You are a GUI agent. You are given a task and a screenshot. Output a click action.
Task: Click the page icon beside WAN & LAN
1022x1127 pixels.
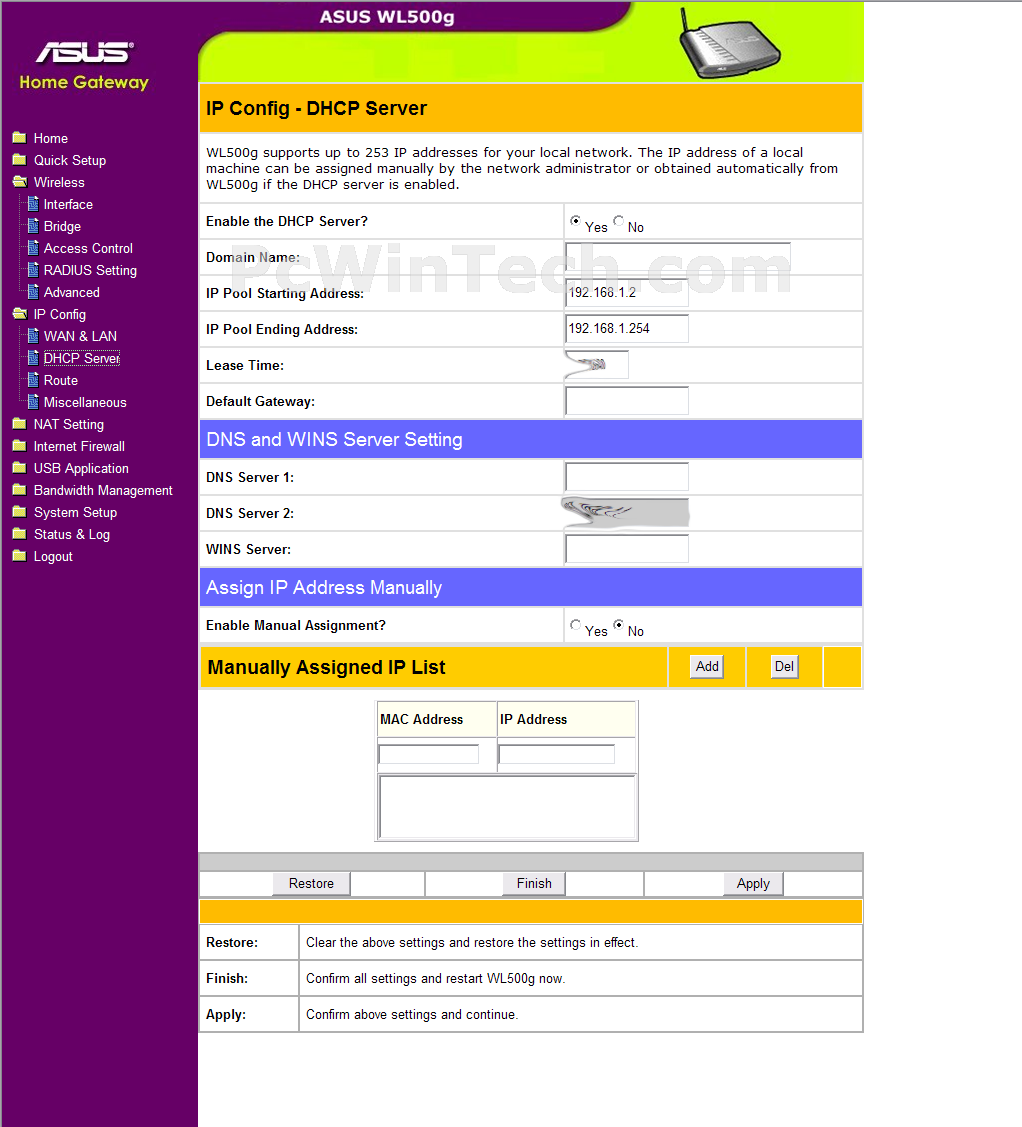(33, 336)
